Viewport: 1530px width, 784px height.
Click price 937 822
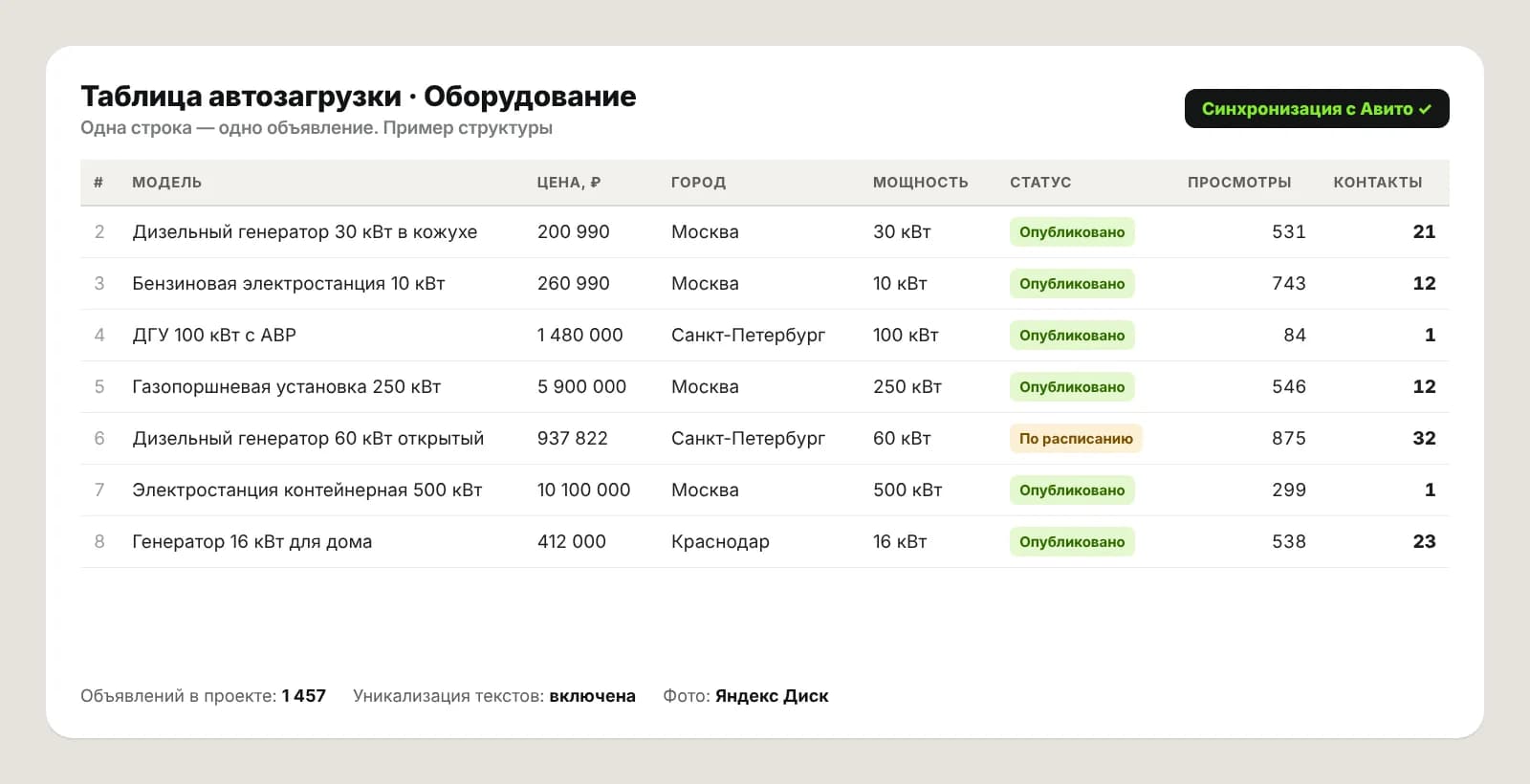(x=572, y=439)
